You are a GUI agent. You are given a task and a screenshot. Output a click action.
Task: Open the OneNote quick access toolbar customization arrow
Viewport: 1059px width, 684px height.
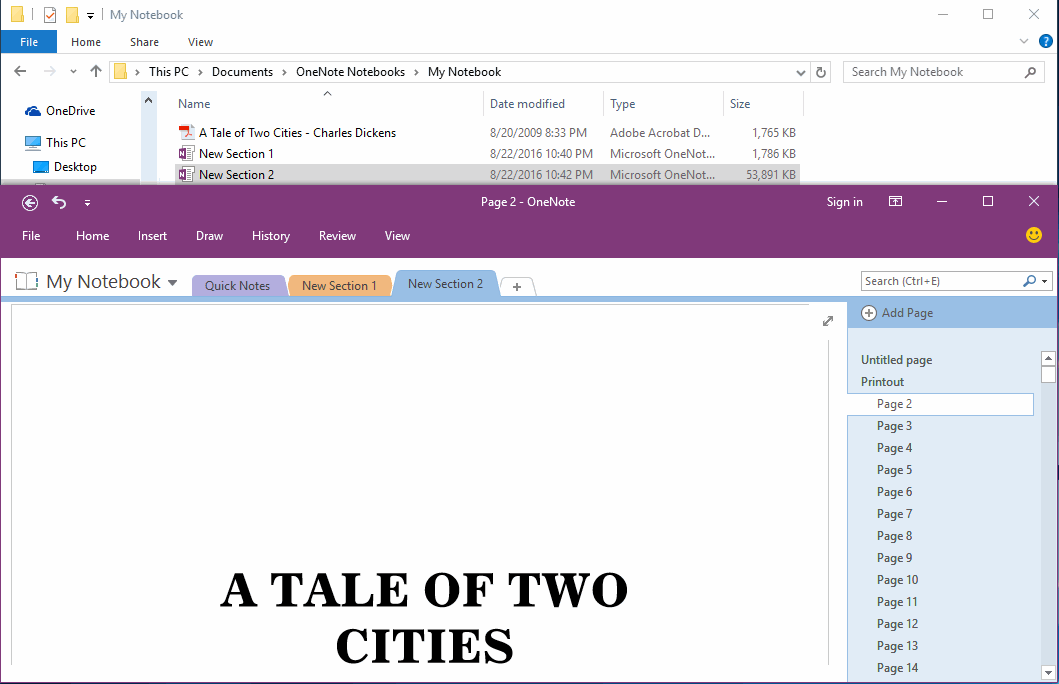click(87, 203)
